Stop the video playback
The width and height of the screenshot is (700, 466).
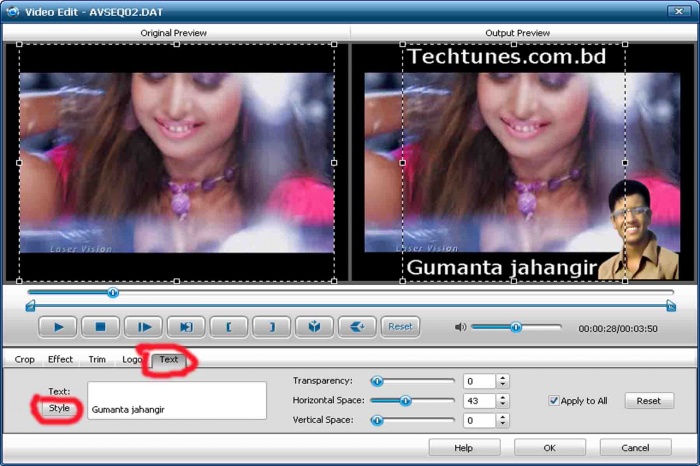pyautogui.click(x=100, y=327)
